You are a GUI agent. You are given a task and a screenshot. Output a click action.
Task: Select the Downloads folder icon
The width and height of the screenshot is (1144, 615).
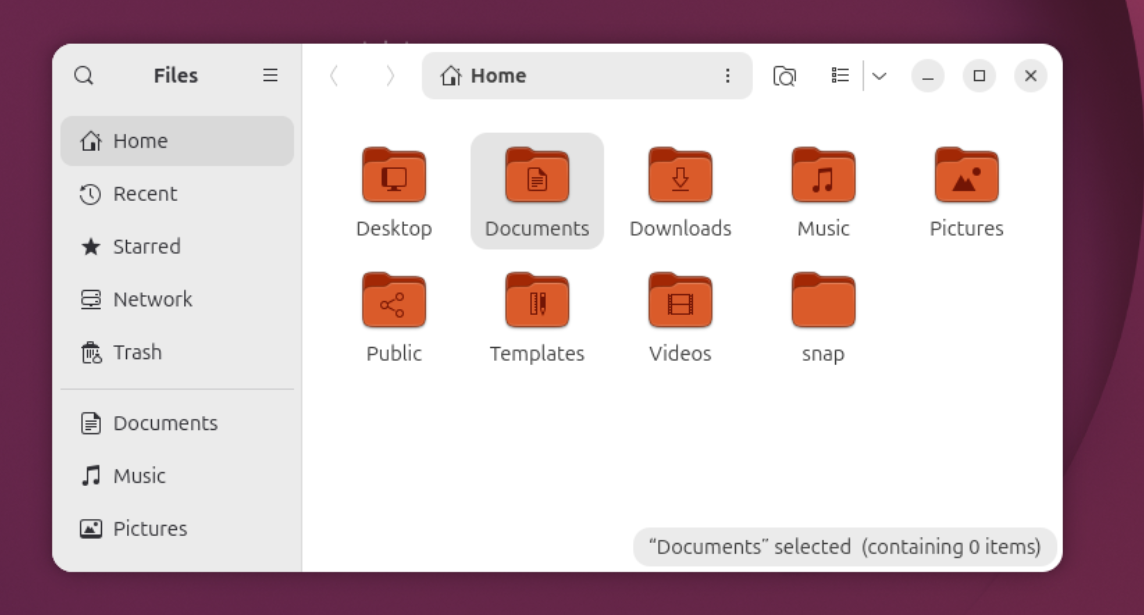pos(680,175)
